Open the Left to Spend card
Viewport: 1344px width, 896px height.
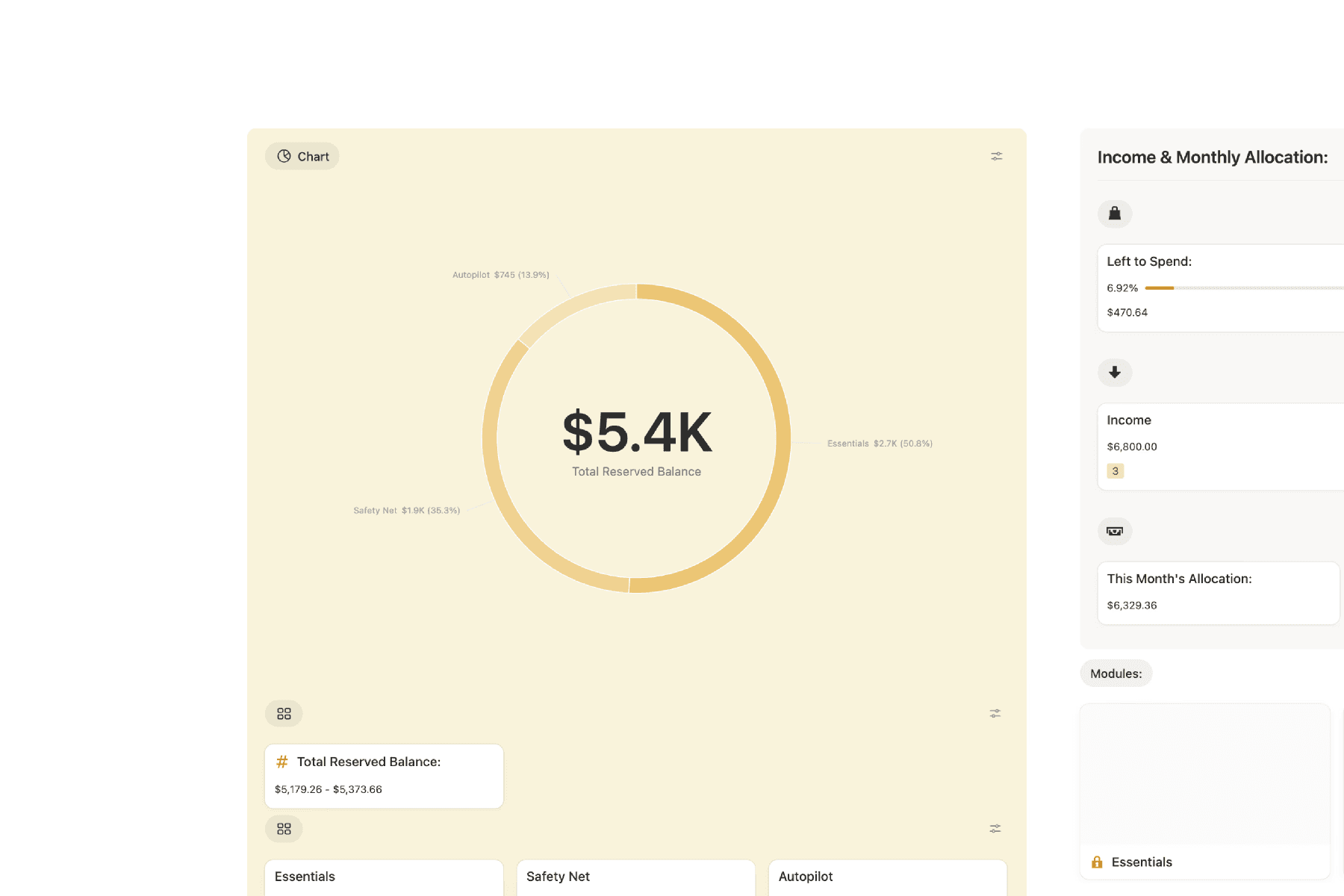pos(1221,288)
